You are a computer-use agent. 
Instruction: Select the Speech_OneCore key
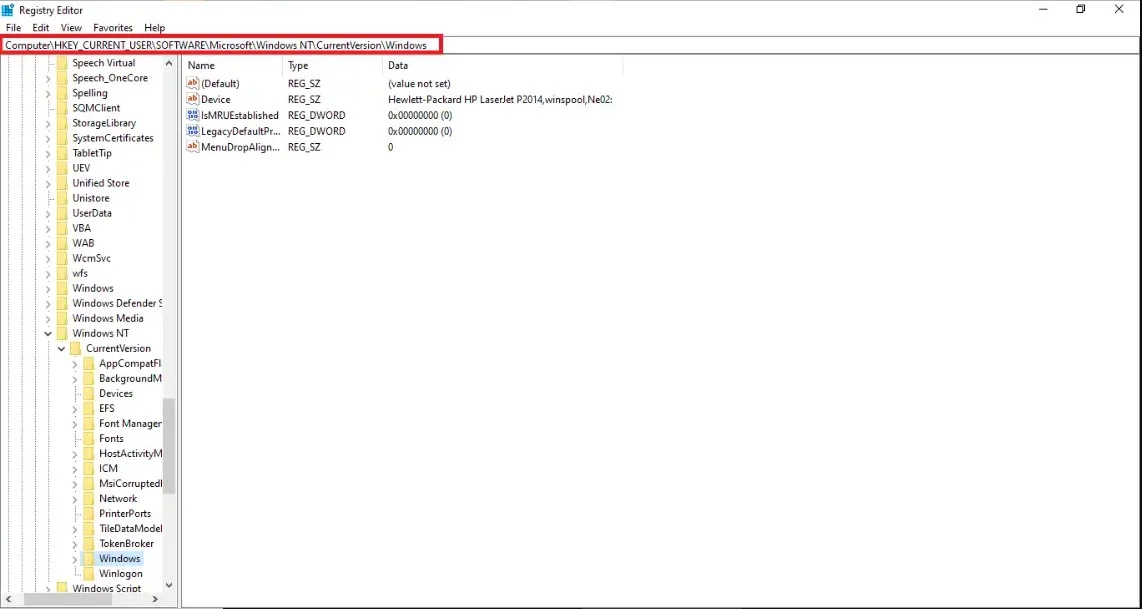110,78
